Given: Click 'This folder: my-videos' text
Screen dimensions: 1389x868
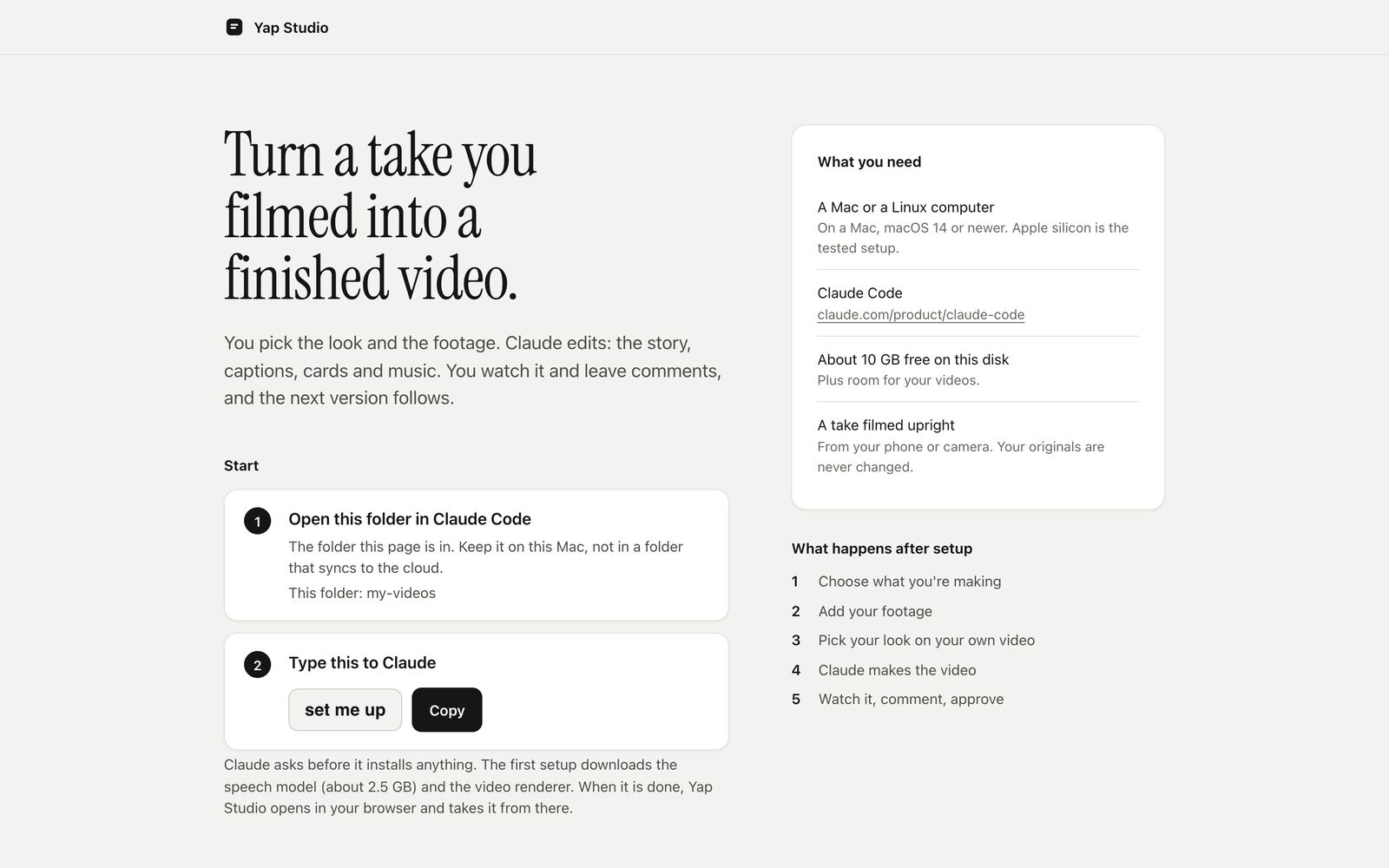Looking at the screenshot, I should (362, 593).
